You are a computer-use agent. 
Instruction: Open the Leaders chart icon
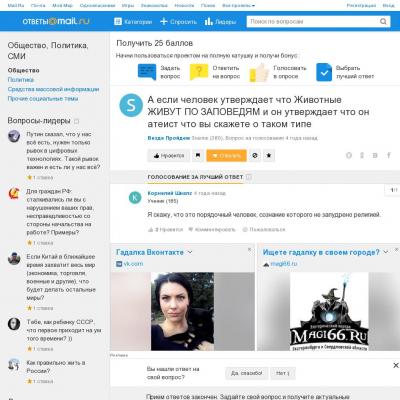209,22
